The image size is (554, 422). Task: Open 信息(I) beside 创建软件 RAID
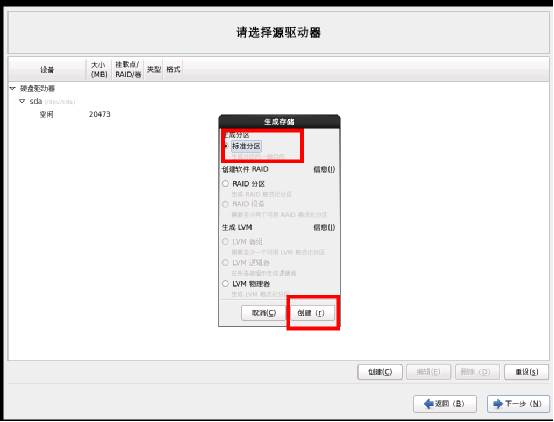pyautogui.click(x=324, y=170)
